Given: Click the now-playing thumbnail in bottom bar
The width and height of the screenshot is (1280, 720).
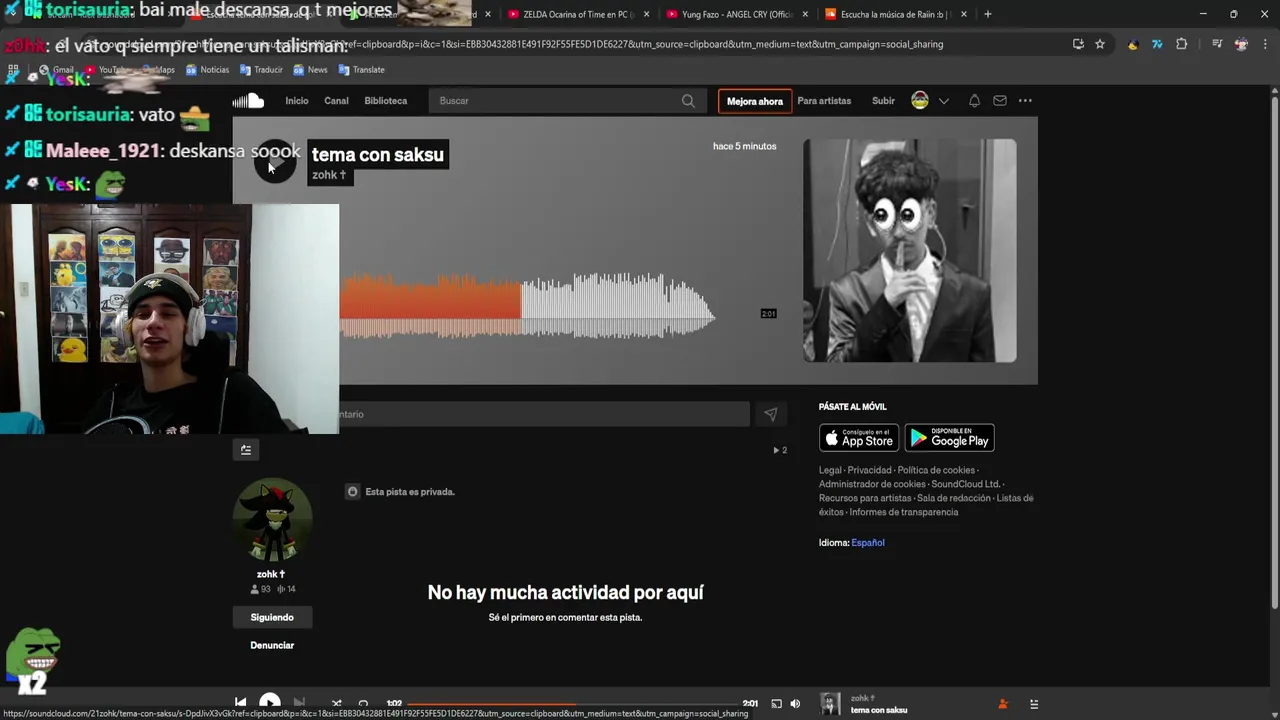Looking at the screenshot, I should [x=830, y=703].
